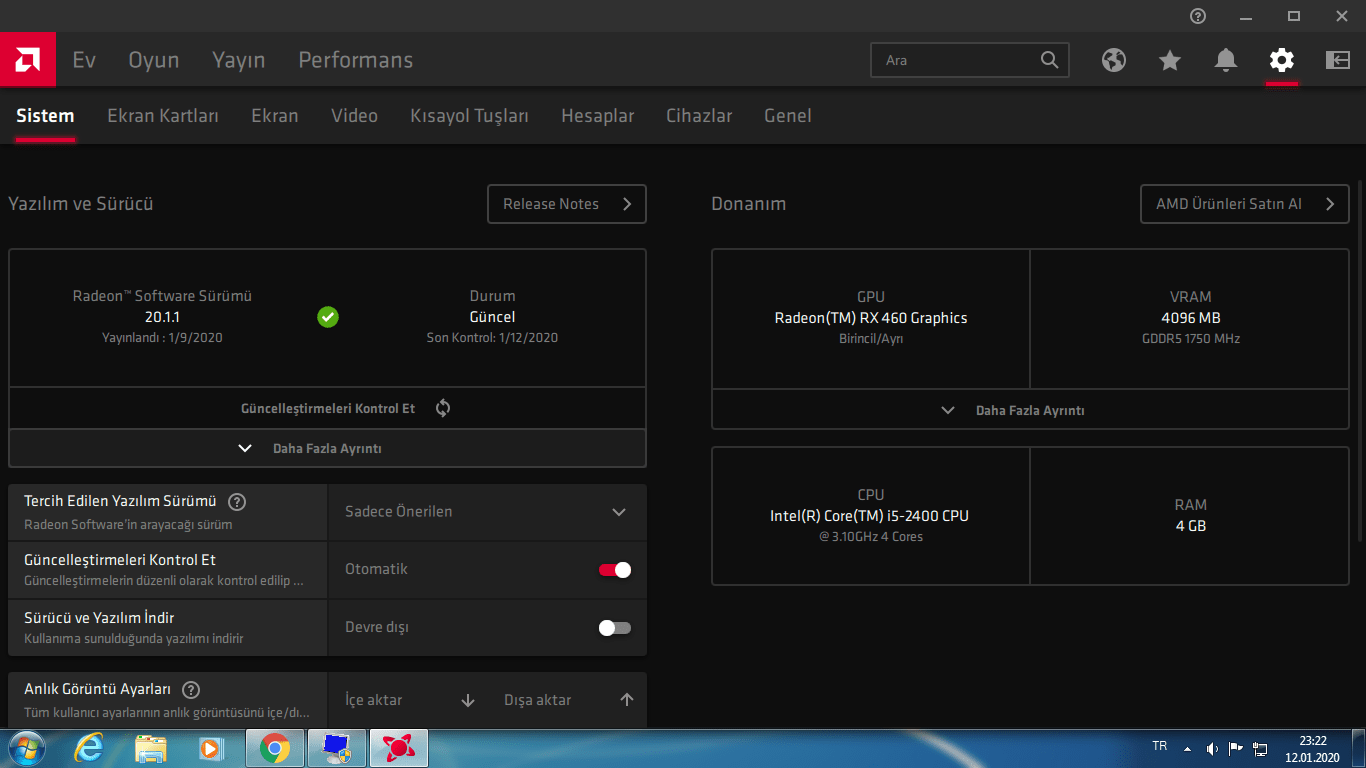
Task: Click the sidebar panel toggle icon
Action: pyautogui.click(x=1338, y=60)
